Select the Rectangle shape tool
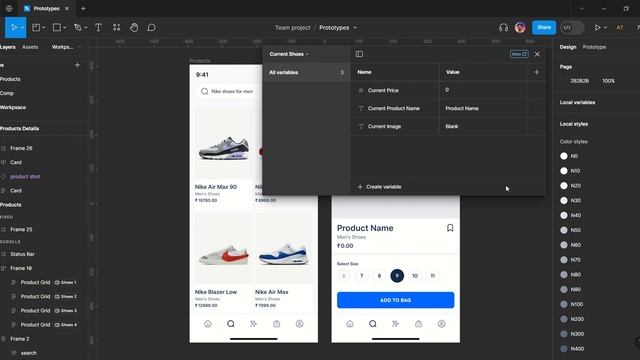The width and height of the screenshot is (640, 360). coord(57,27)
